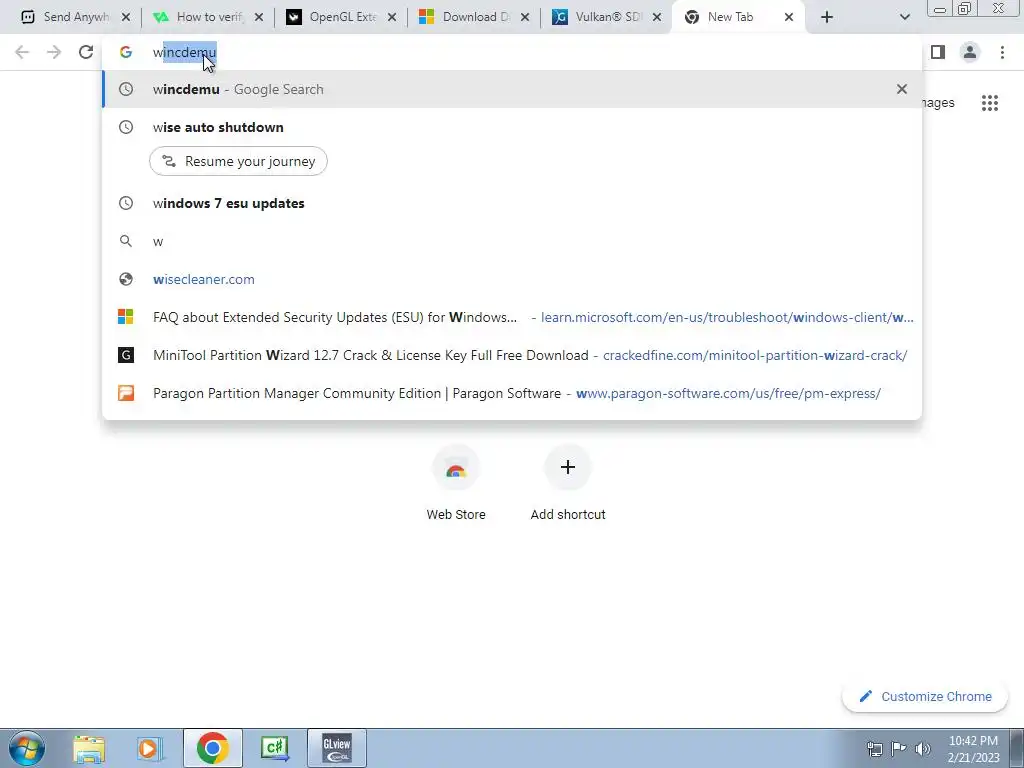Select windows 7 esu updates suggestion
This screenshot has height=768, width=1024.
click(512, 203)
